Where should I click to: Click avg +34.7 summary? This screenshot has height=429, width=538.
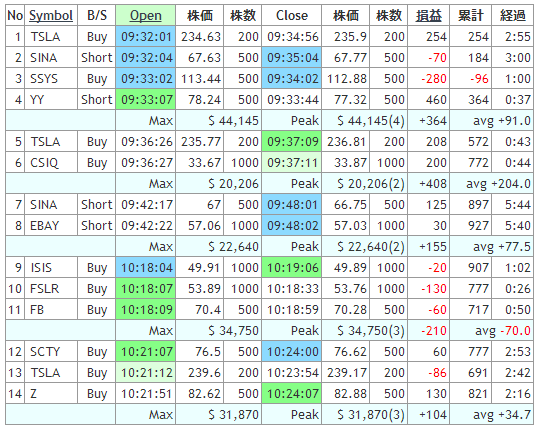tap(502, 415)
